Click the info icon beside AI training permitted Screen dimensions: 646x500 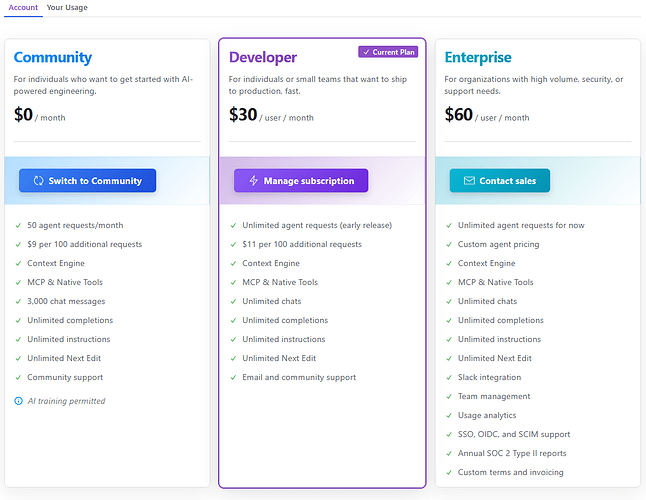(19, 401)
